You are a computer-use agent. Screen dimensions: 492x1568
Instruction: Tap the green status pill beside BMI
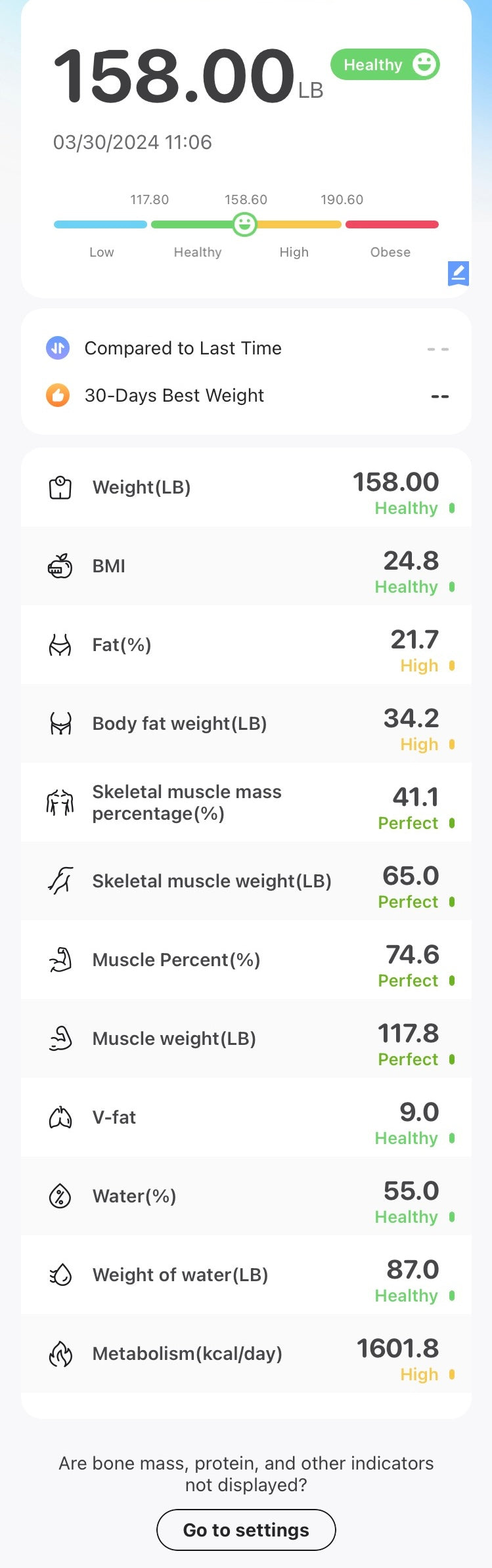point(451,587)
